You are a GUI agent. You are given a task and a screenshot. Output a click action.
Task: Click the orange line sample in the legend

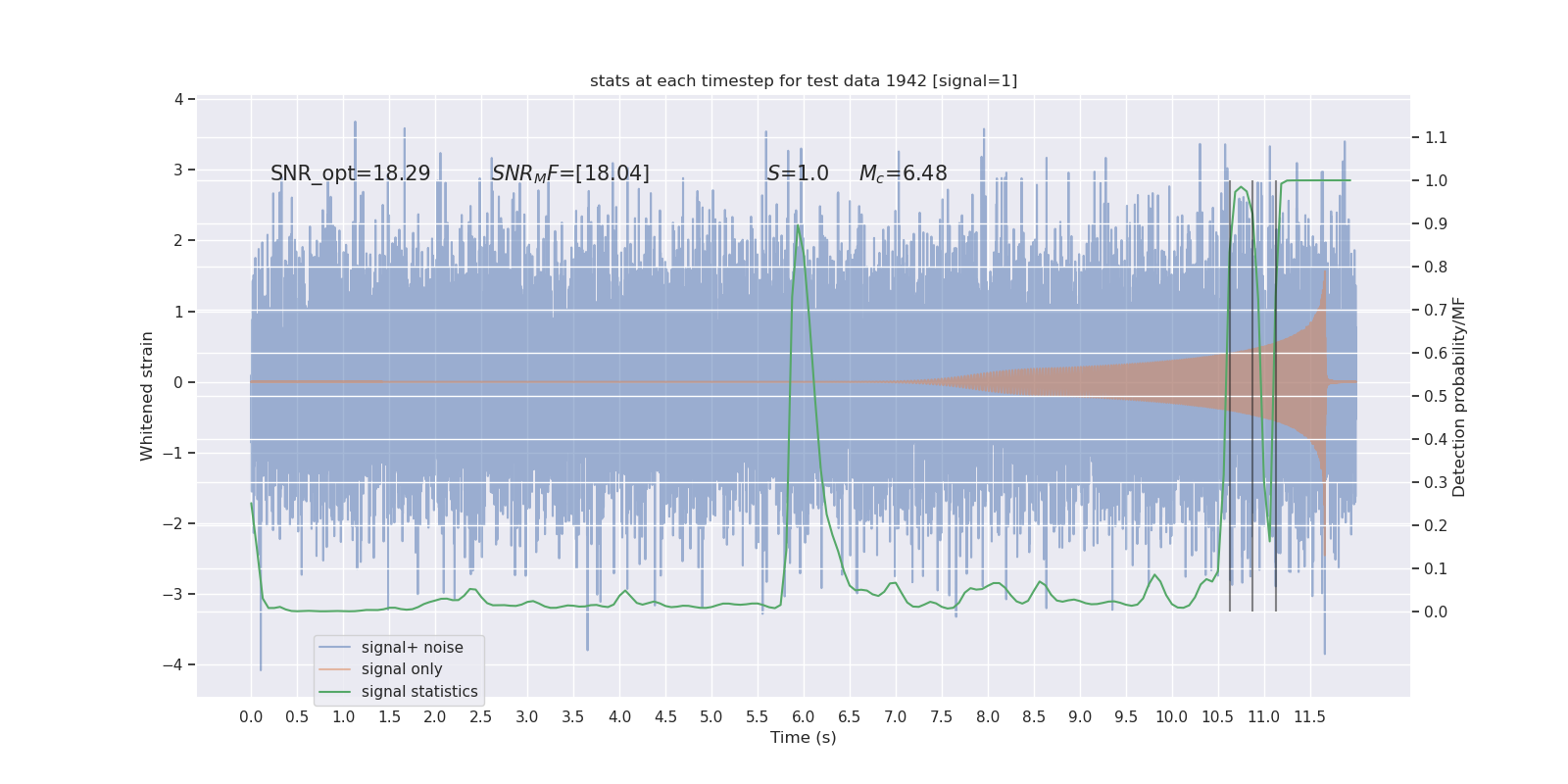coord(335,669)
